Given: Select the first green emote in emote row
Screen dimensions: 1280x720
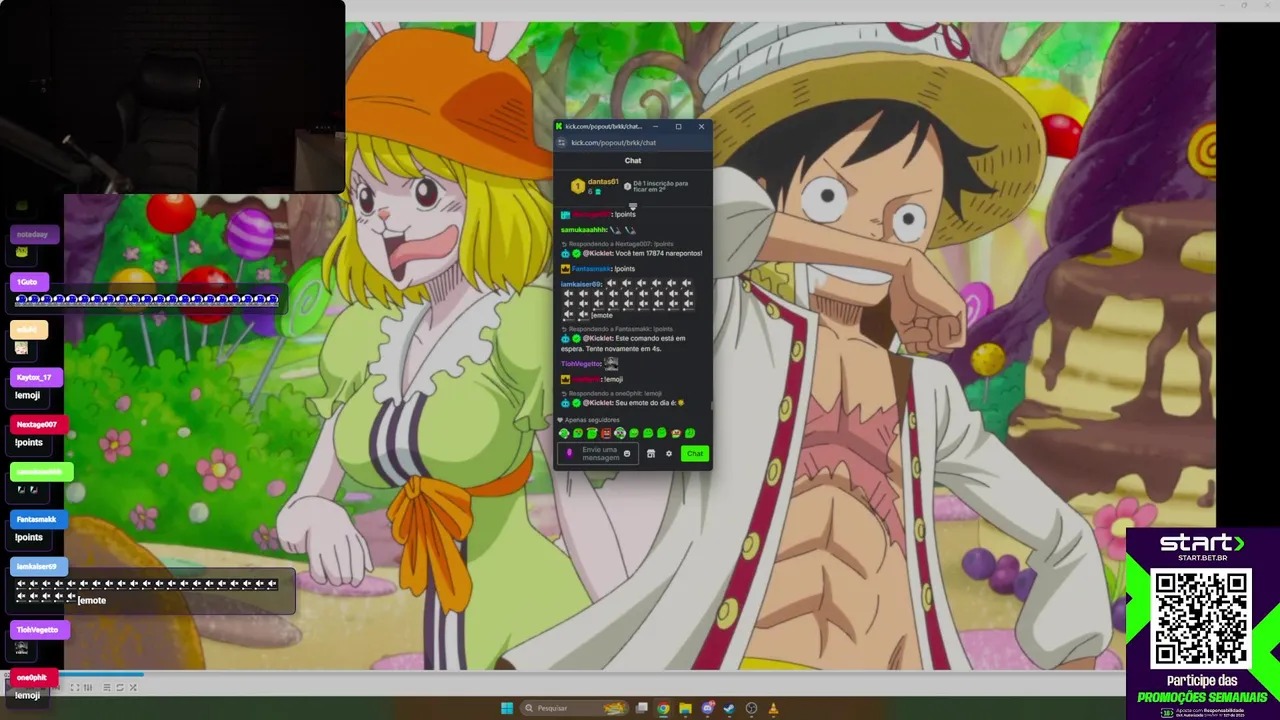Looking at the screenshot, I should point(564,433).
